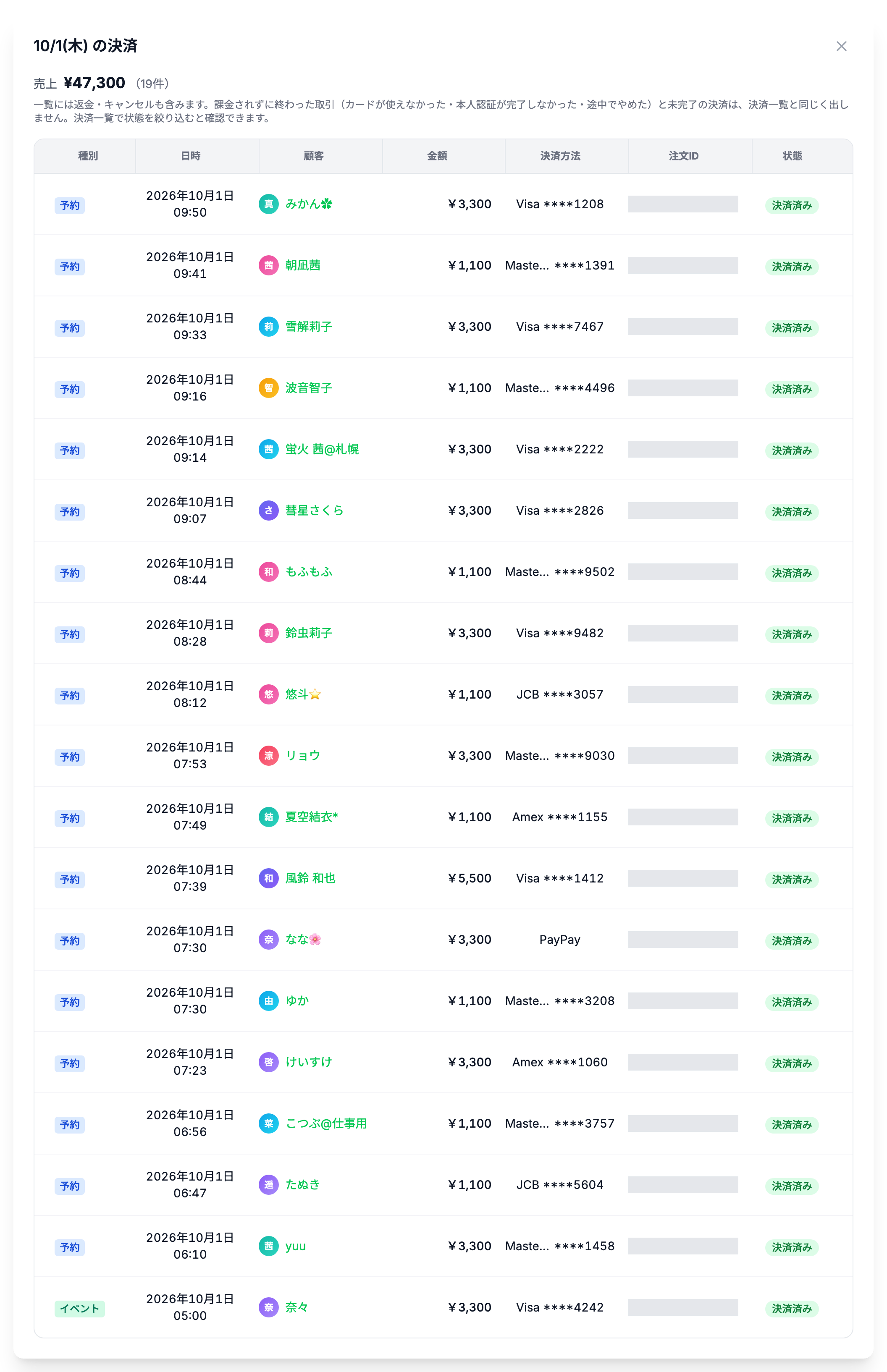The height and width of the screenshot is (1372, 887).
Task: Click avatar icon next to 風鈴 和也
Action: pos(268,879)
